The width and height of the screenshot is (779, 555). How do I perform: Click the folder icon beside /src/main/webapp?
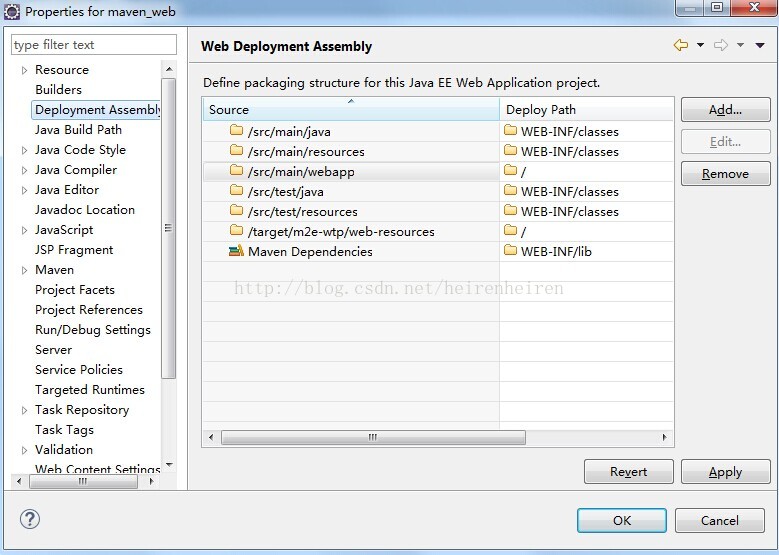(x=236, y=171)
